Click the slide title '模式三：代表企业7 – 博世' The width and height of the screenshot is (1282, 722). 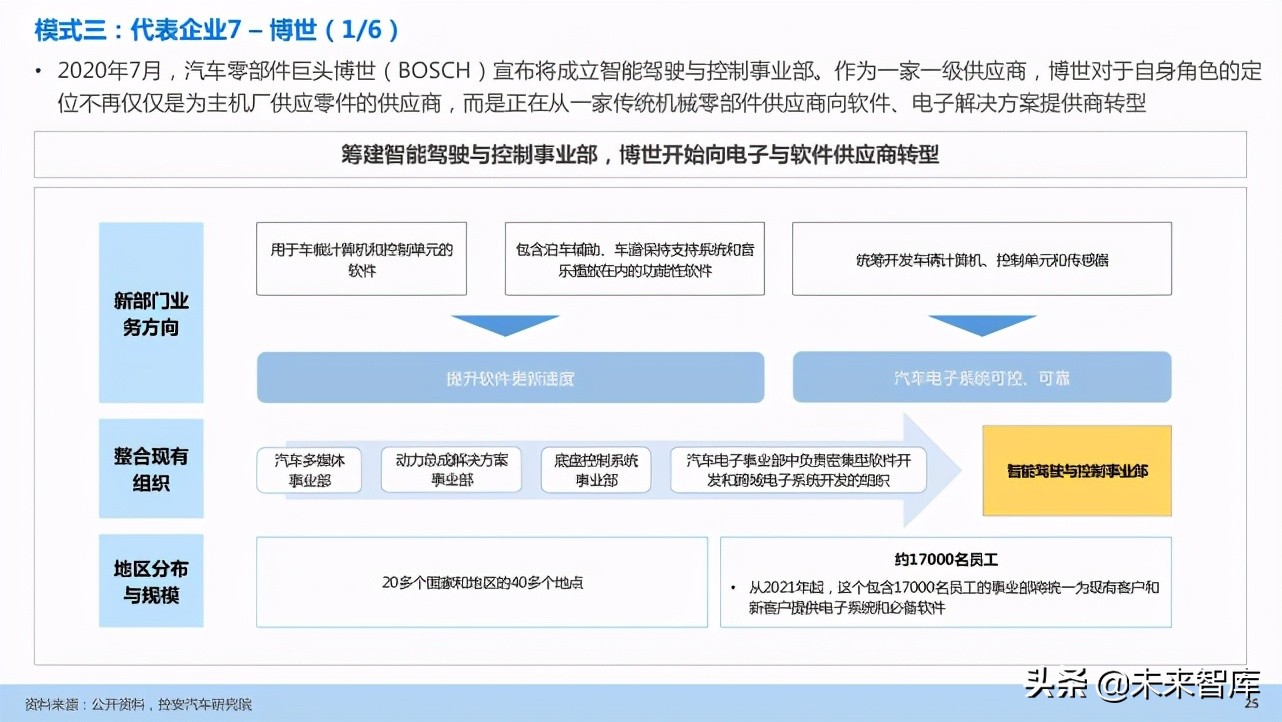click(218, 30)
